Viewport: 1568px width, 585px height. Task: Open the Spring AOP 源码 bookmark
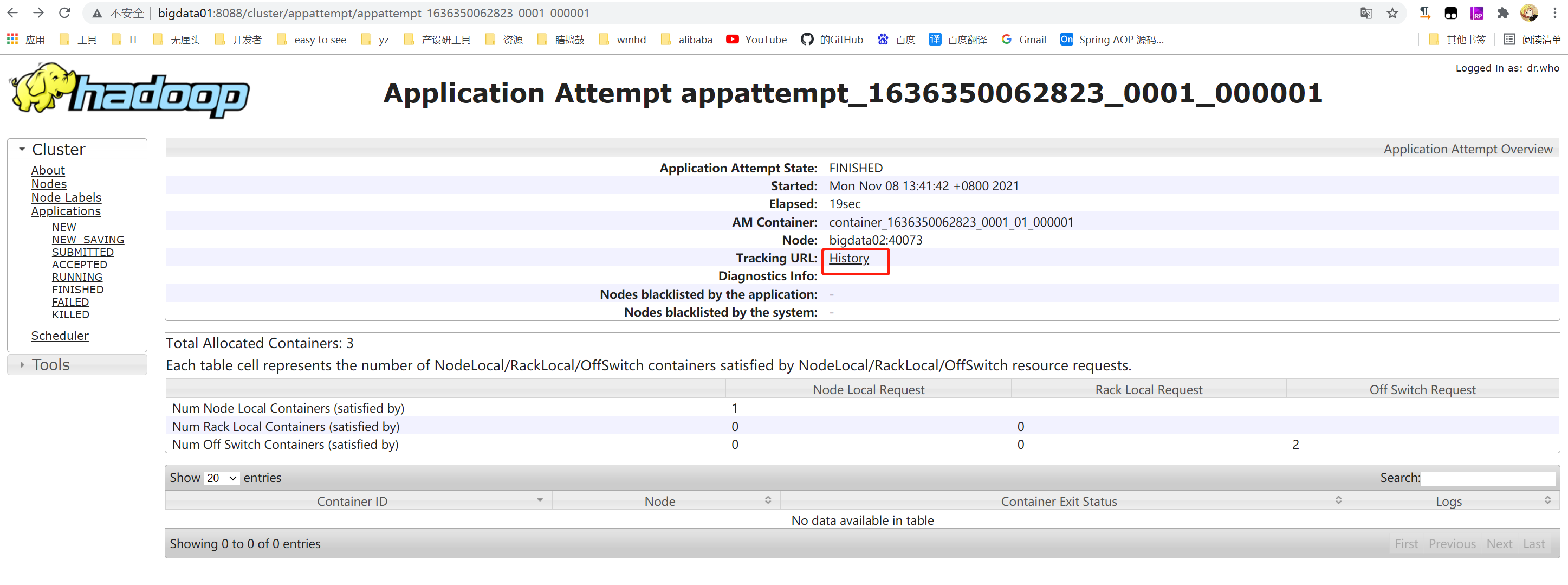pyautogui.click(x=1111, y=40)
